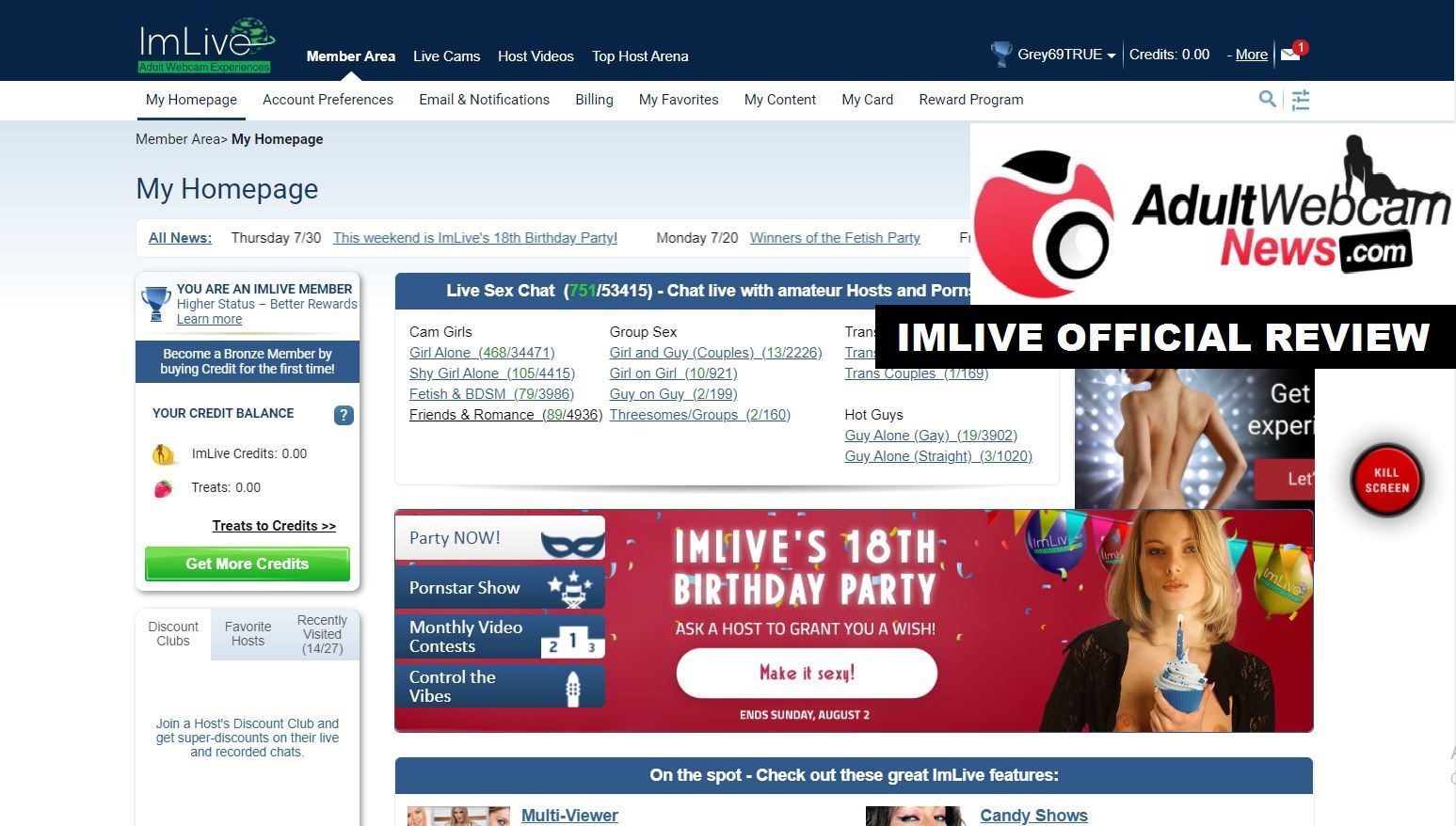Click the Make it sexy! button
This screenshot has width=1456, height=826.
point(807,673)
